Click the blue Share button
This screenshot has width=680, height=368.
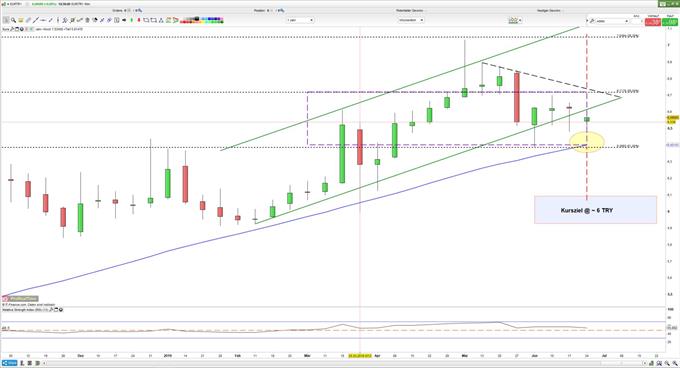point(10,363)
